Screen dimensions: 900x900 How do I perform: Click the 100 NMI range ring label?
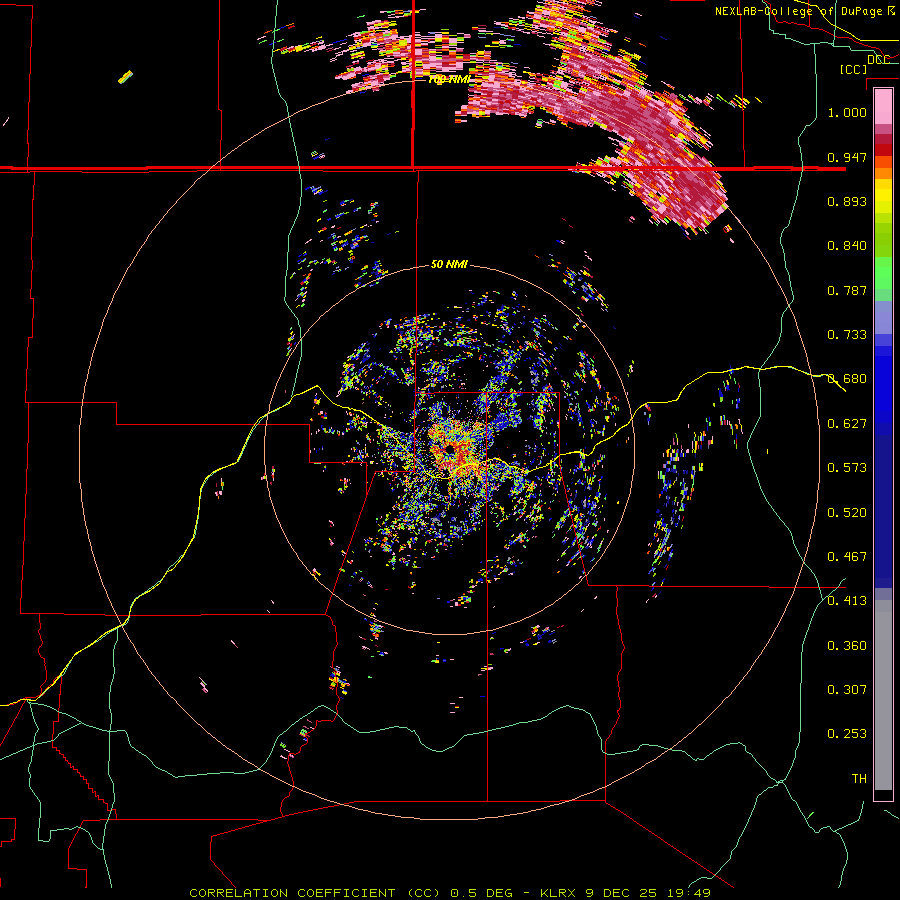(449, 79)
